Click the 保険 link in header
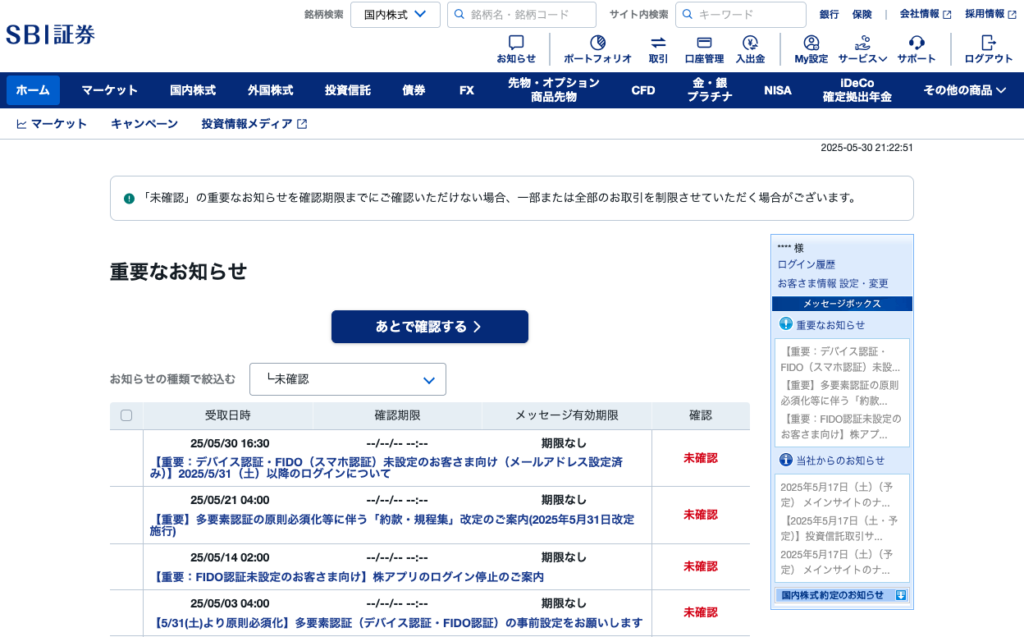The height and width of the screenshot is (637, 1024). pyautogui.click(x=861, y=14)
